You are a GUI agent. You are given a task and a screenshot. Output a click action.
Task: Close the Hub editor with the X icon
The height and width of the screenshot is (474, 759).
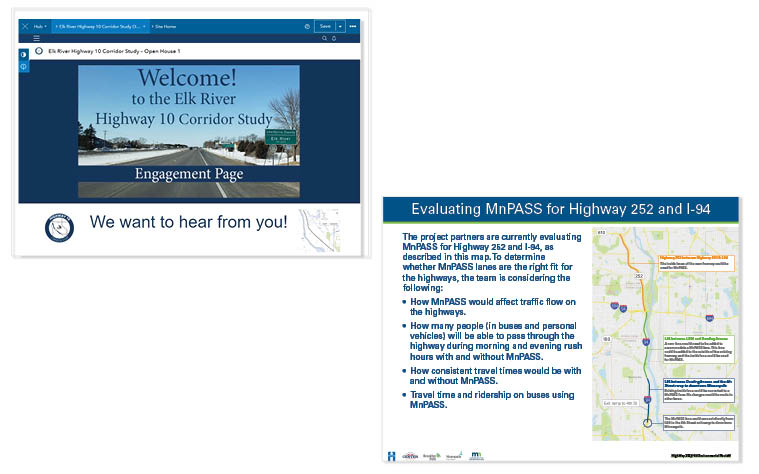(x=25, y=26)
